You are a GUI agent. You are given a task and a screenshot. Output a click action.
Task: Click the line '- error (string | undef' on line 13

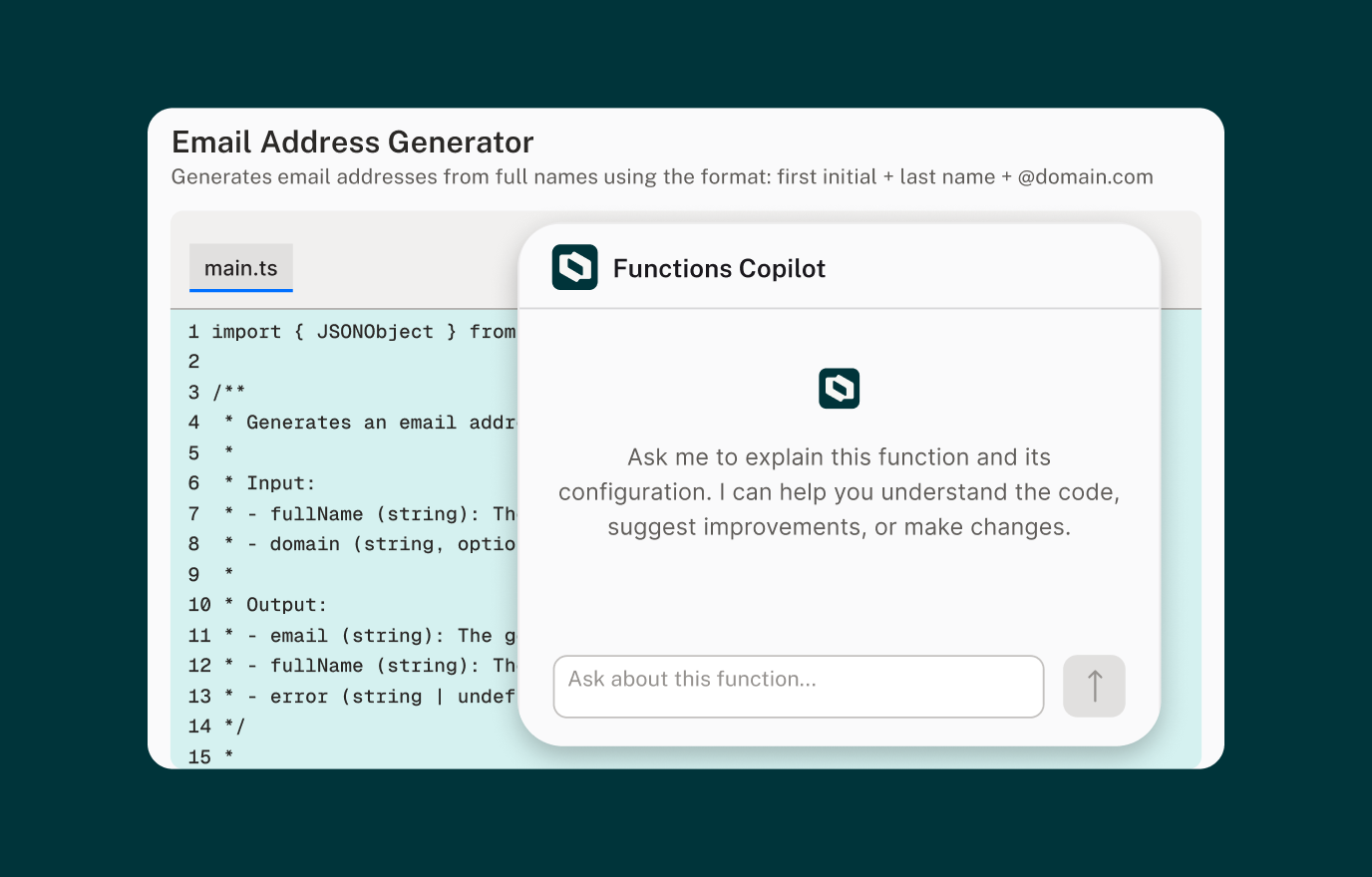[x=370, y=697]
